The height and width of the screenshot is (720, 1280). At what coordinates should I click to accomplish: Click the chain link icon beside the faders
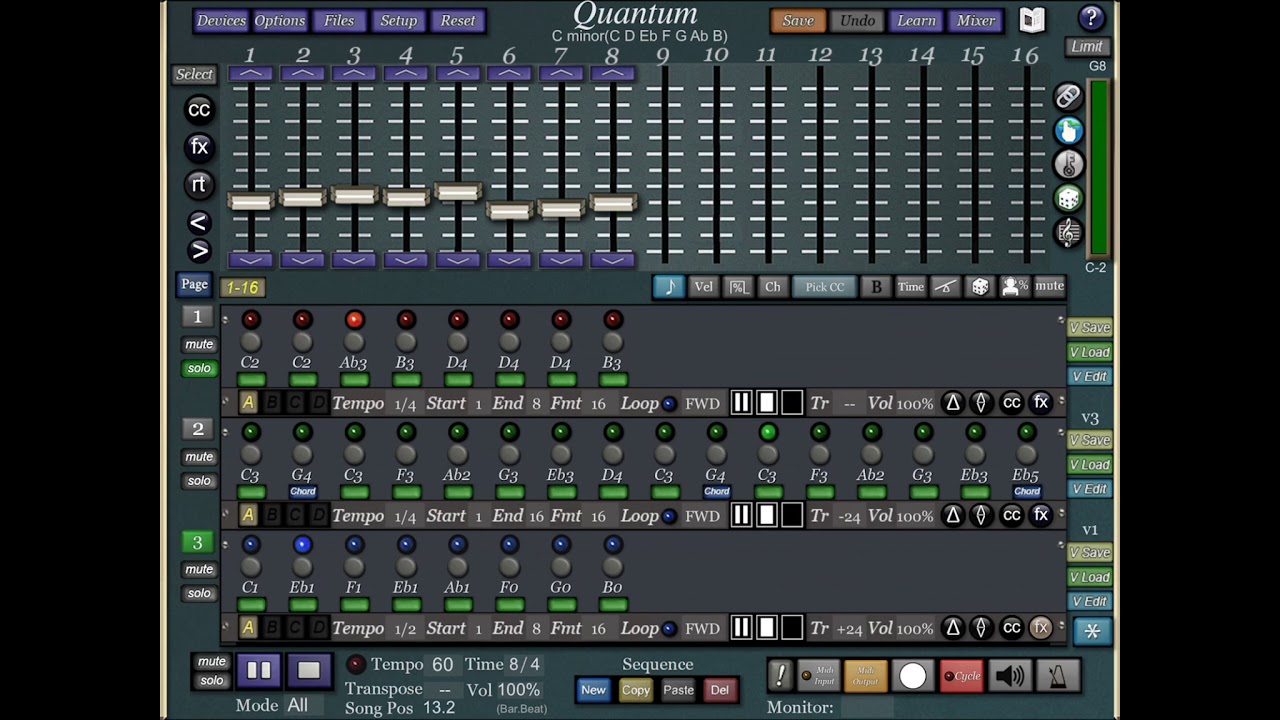coord(1068,96)
